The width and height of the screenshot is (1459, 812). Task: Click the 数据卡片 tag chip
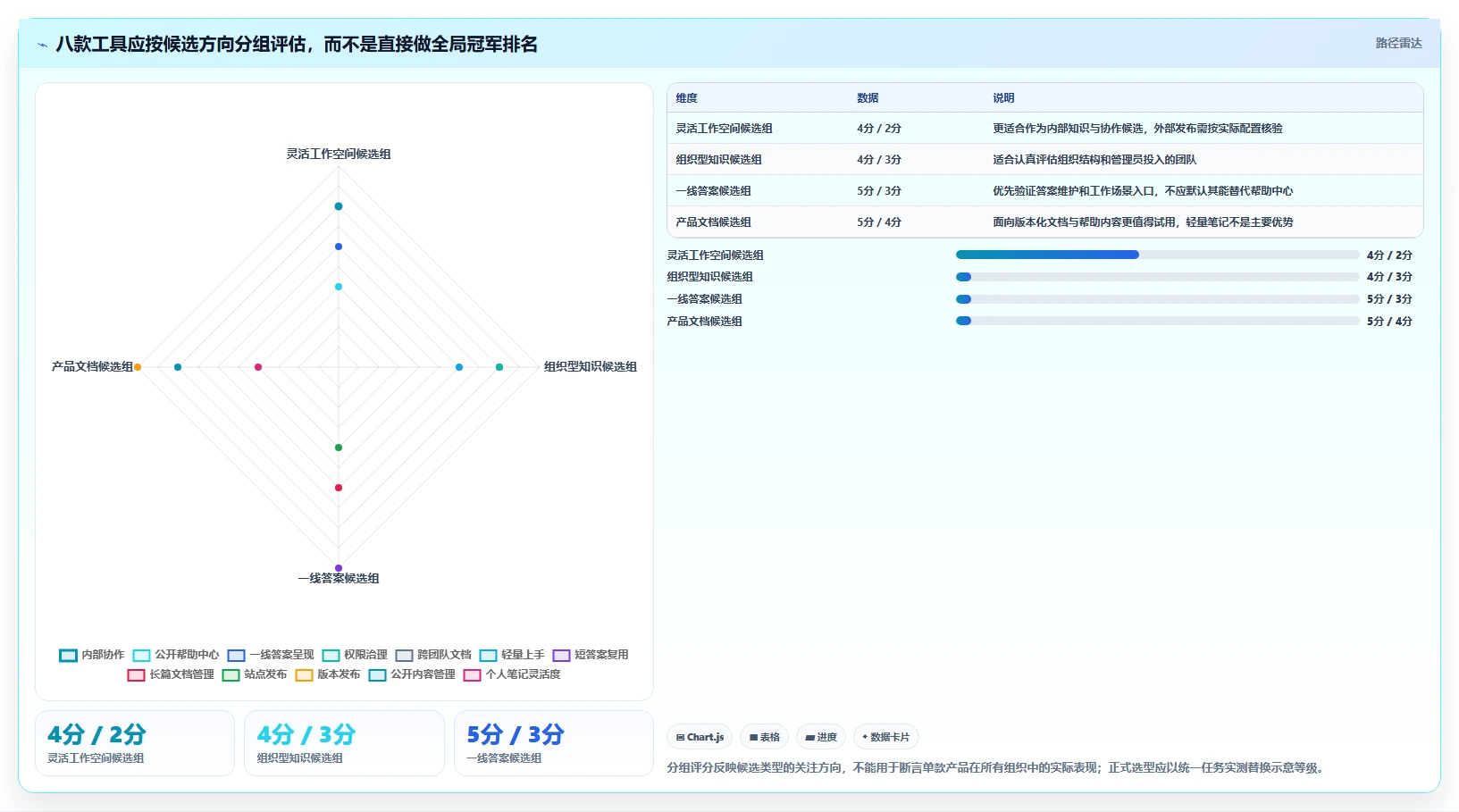886,737
